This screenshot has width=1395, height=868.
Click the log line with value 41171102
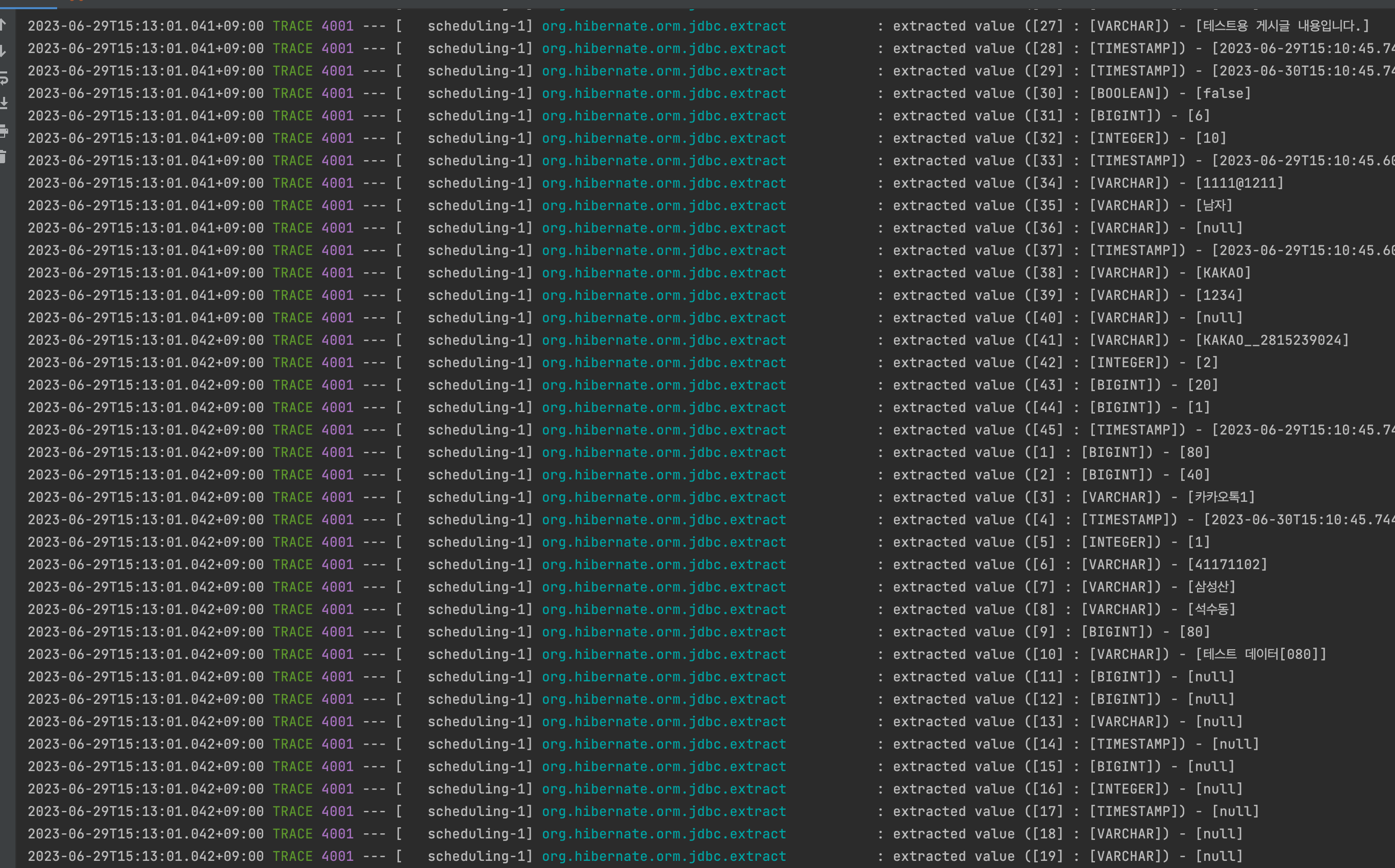pos(1227,565)
